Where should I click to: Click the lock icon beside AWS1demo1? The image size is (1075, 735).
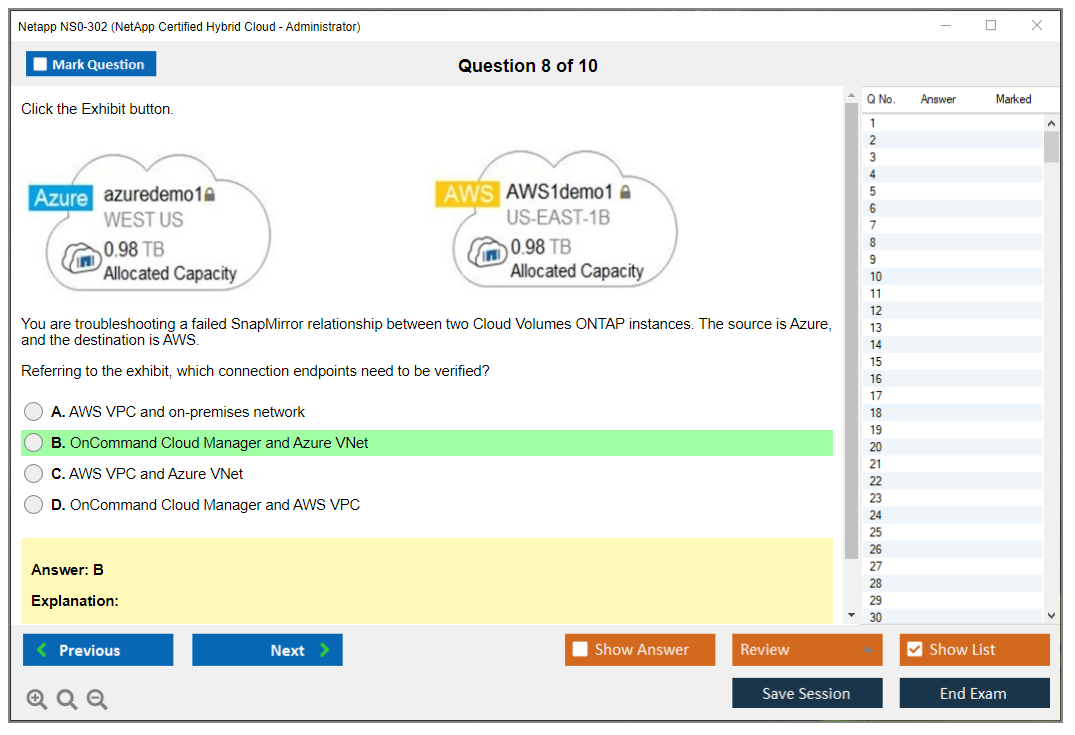click(625, 191)
